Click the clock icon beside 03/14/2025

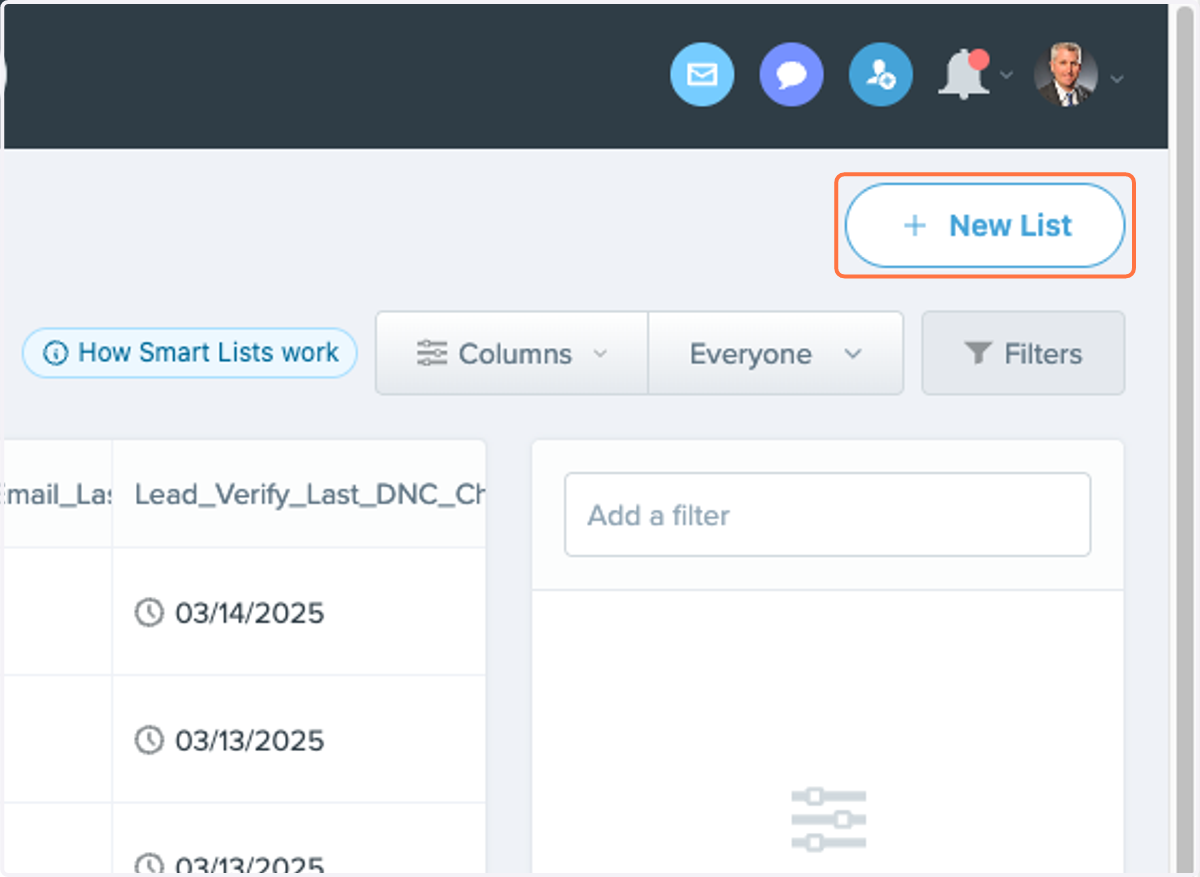(149, 612)
